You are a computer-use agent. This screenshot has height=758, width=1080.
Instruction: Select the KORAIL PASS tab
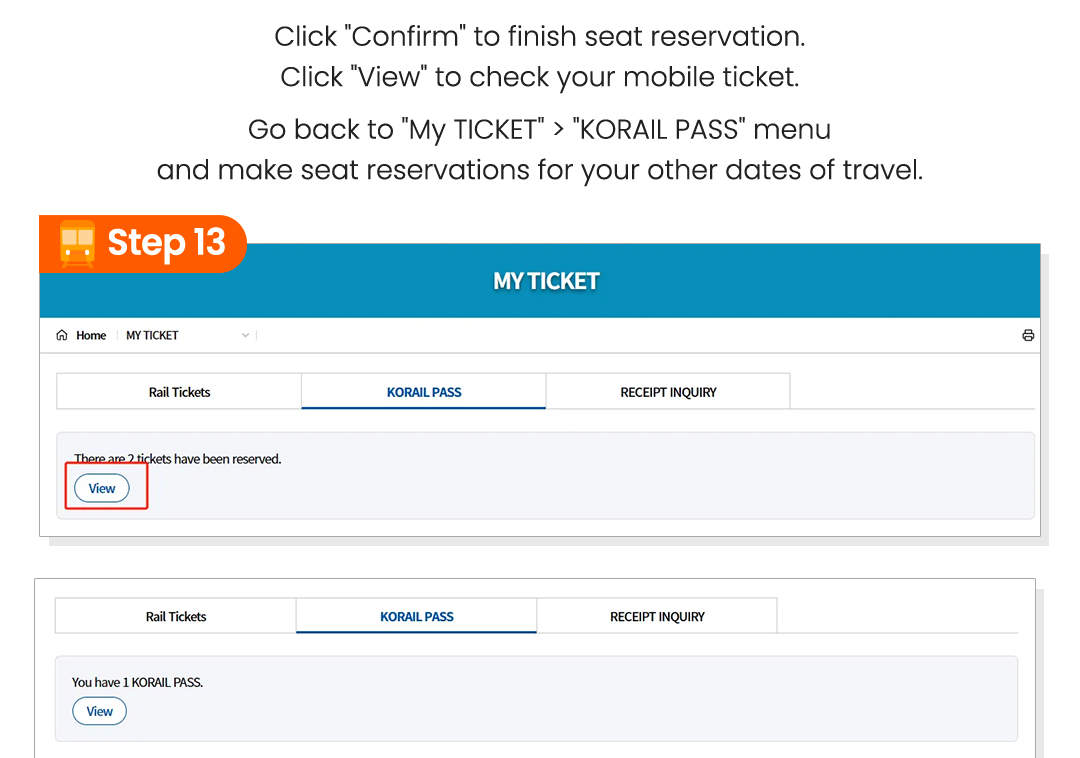pyautogui.click(x=422, y=392)
